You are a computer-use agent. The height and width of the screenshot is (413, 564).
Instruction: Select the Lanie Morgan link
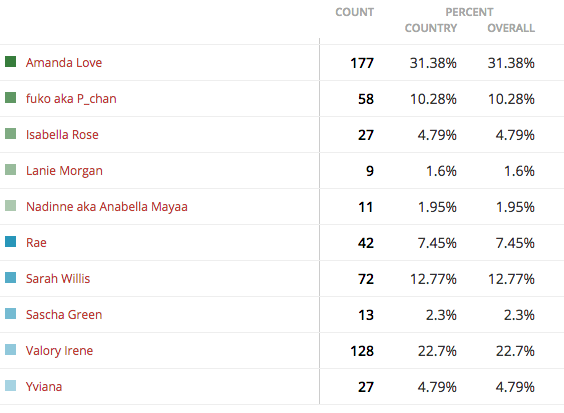pyautogui.click(x=64, y=171)
